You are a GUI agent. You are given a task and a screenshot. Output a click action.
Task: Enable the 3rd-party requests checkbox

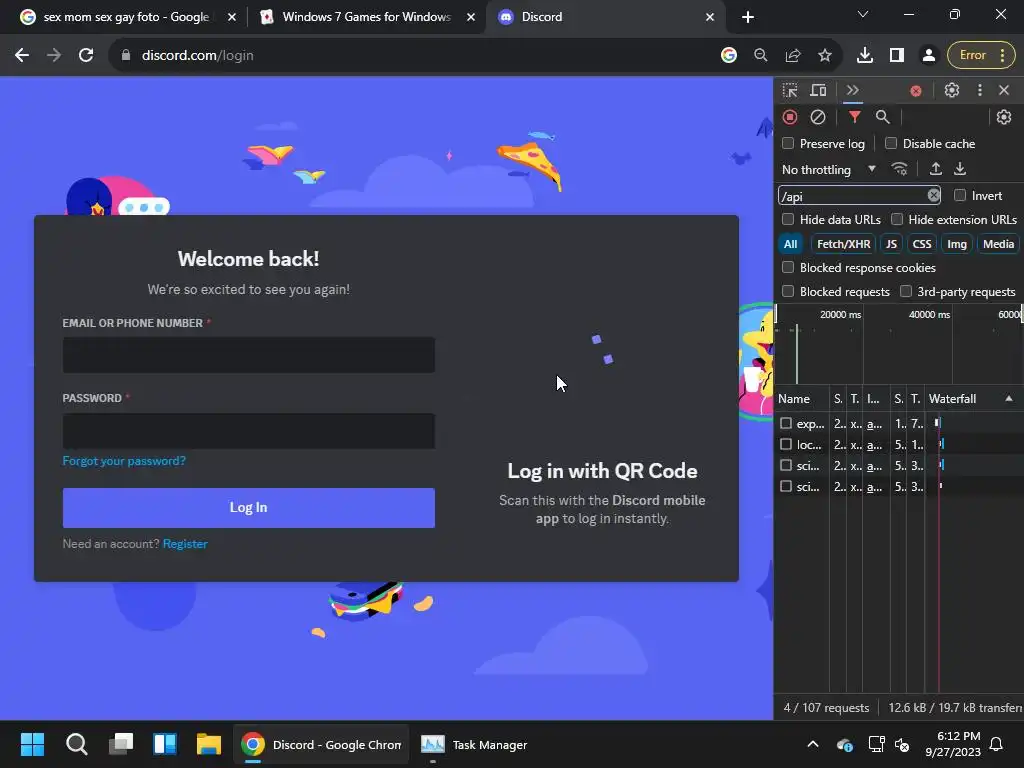[x=906, y=291]
